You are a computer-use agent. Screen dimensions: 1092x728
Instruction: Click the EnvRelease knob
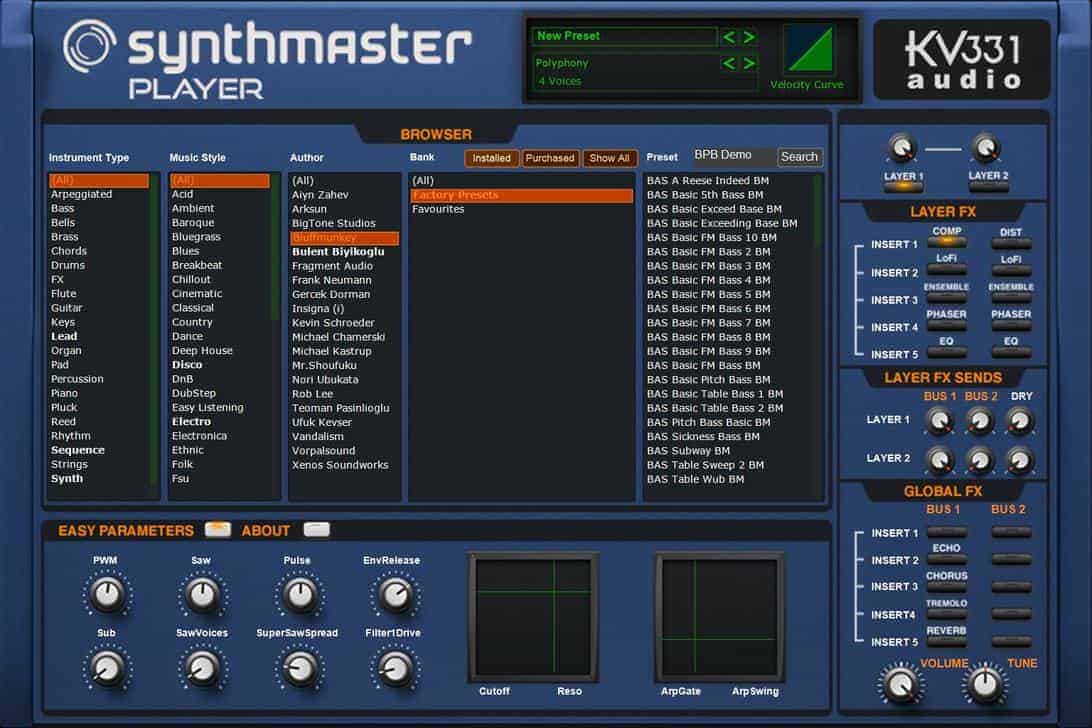[x=395, y=594]
